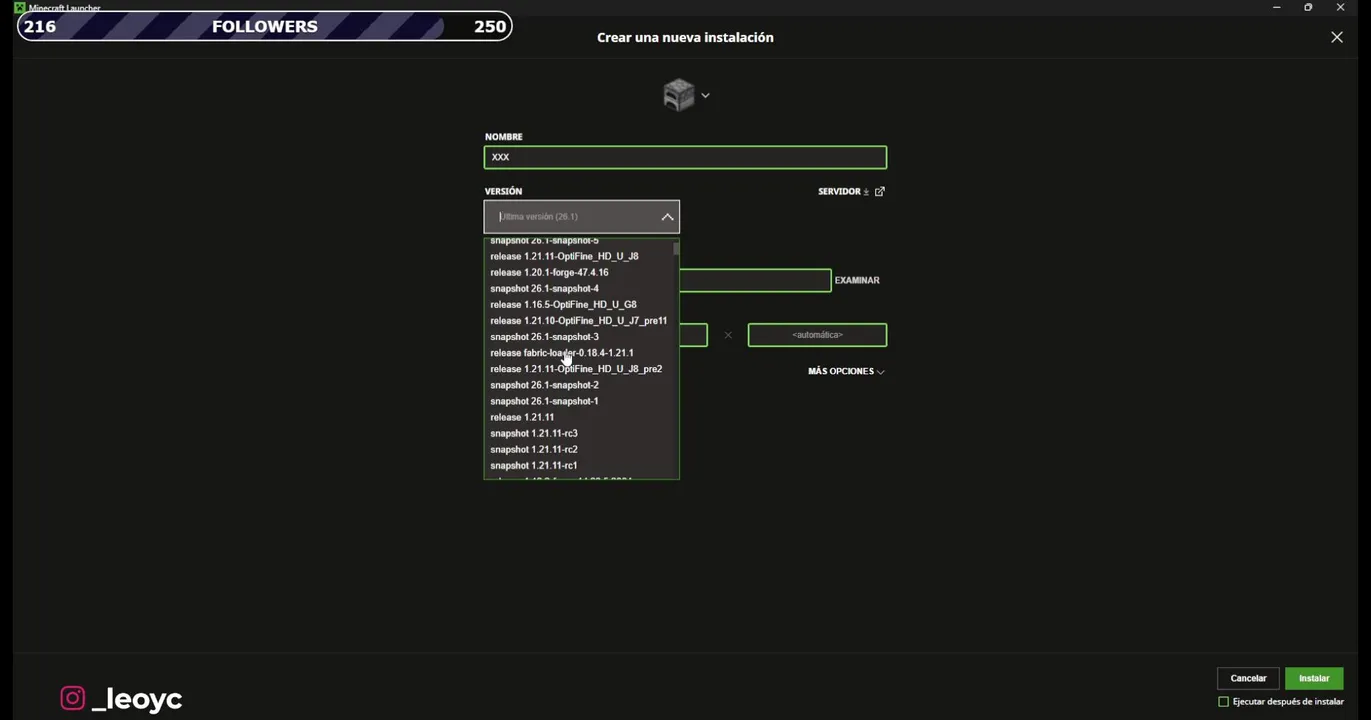This screenshot has width=1371, height=720.
Task: Click the version list scrollbar thumb
Action: (676, 248)
